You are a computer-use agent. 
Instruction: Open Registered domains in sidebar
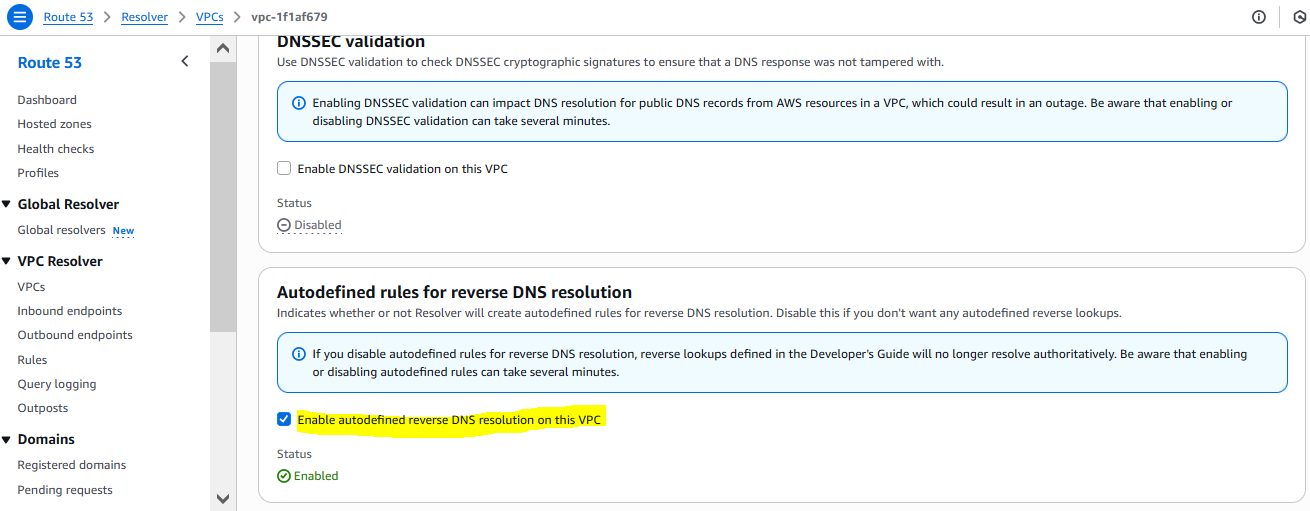point(72,465)
